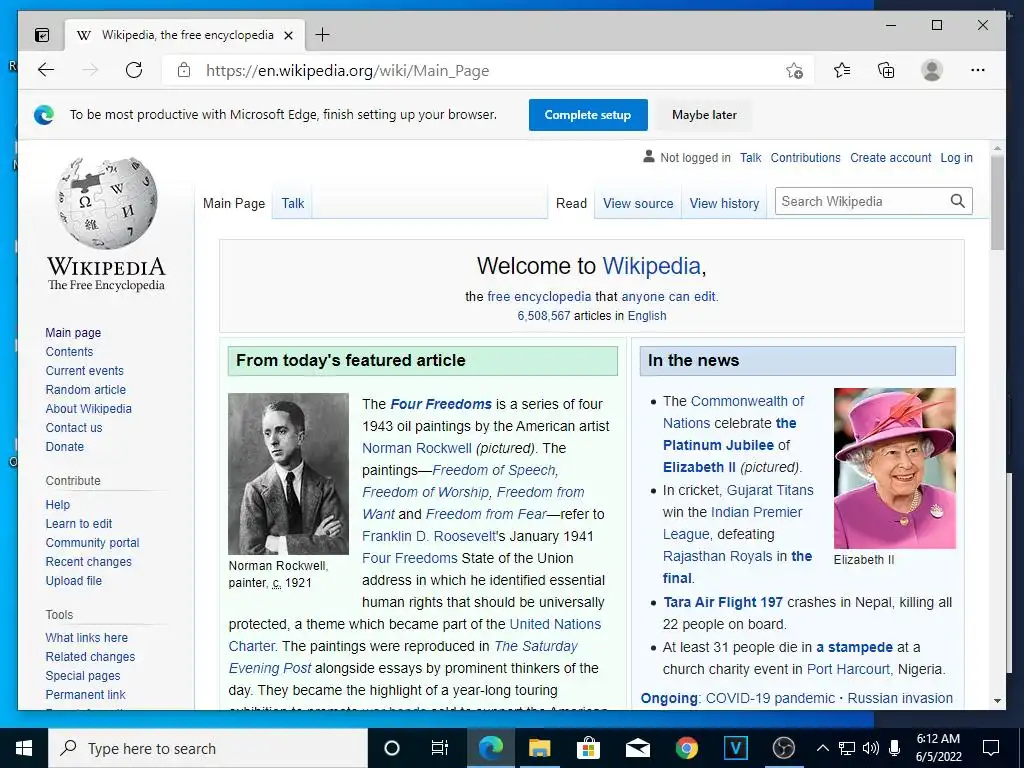Open Google Chrome on the taskbar
Screen dimensions: 1024x768
tap(686, 748)
